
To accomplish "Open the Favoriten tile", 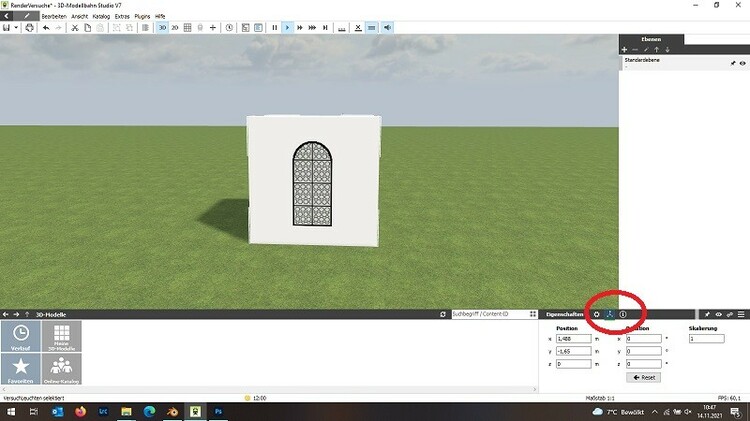I will 21,369.
